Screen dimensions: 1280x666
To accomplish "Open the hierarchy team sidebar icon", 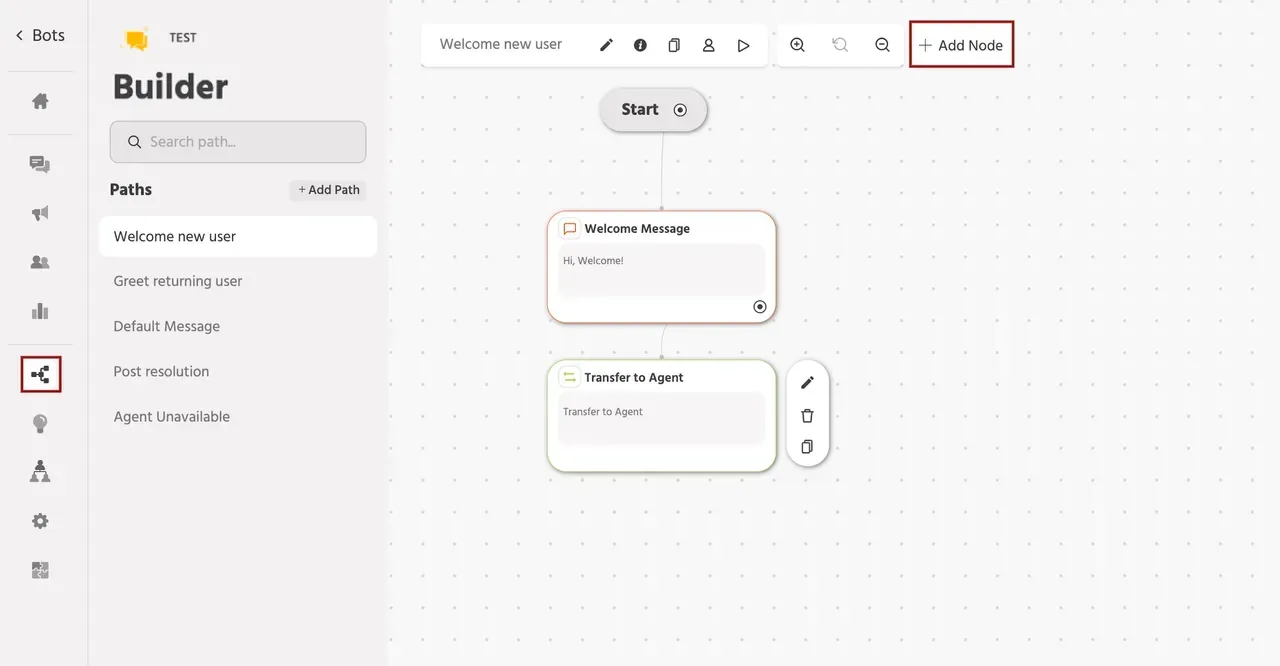I will 40,472.
